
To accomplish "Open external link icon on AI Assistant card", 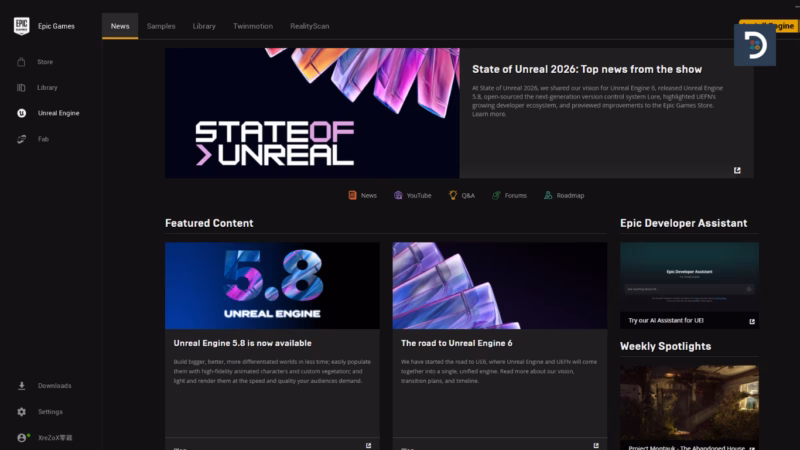I will click(752, 321).
